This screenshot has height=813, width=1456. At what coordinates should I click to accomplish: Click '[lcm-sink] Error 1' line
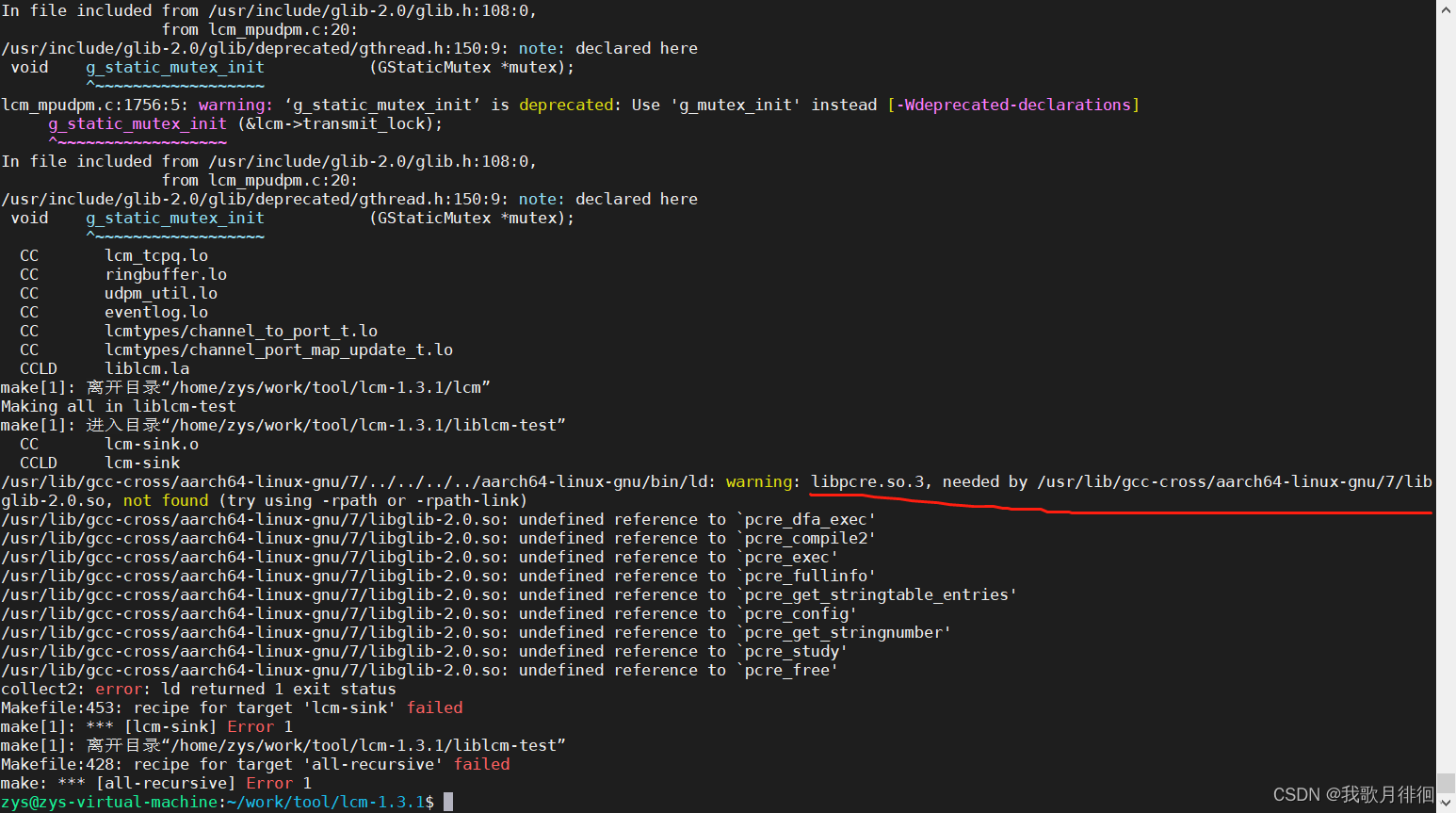147,726
